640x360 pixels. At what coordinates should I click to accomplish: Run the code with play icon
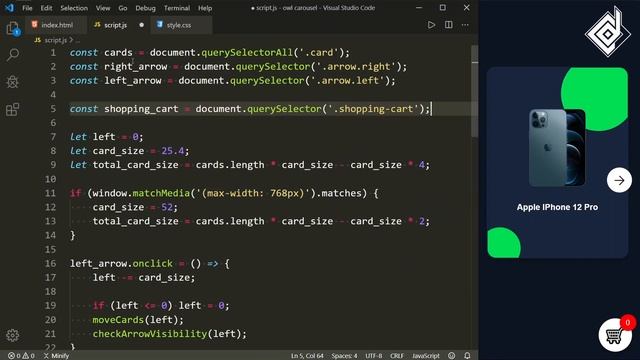pos(431,25)
